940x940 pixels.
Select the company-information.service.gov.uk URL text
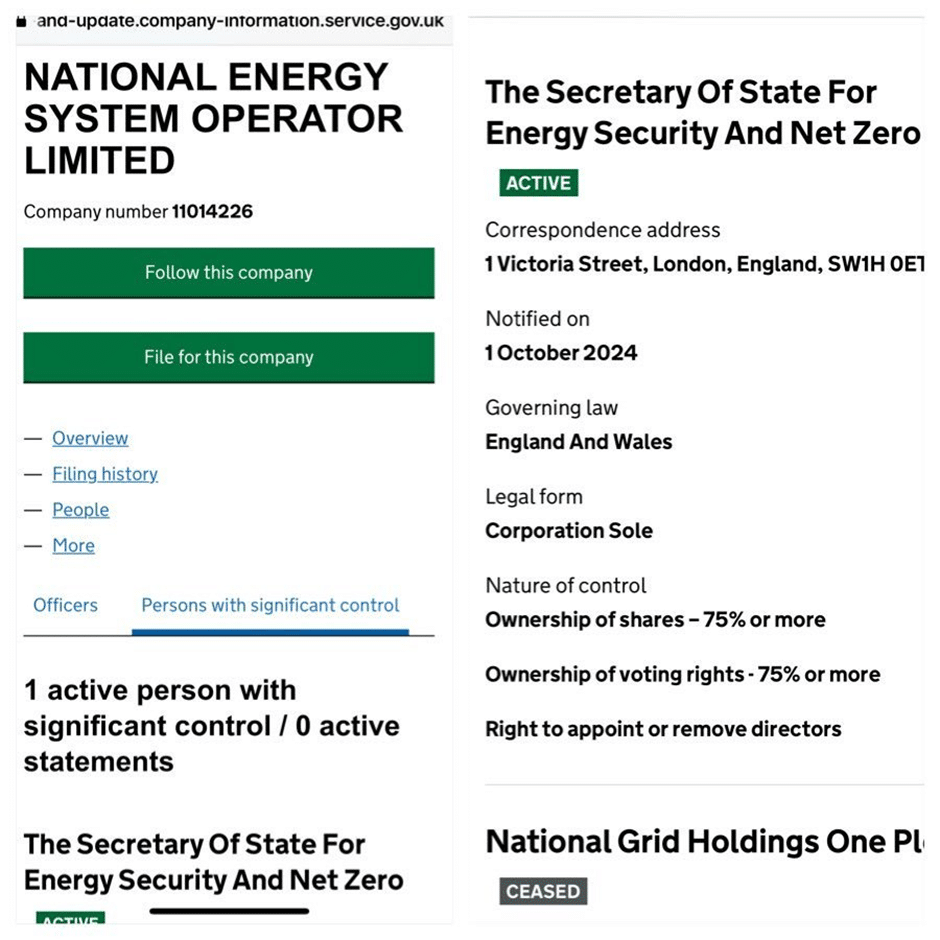point(240,21)
